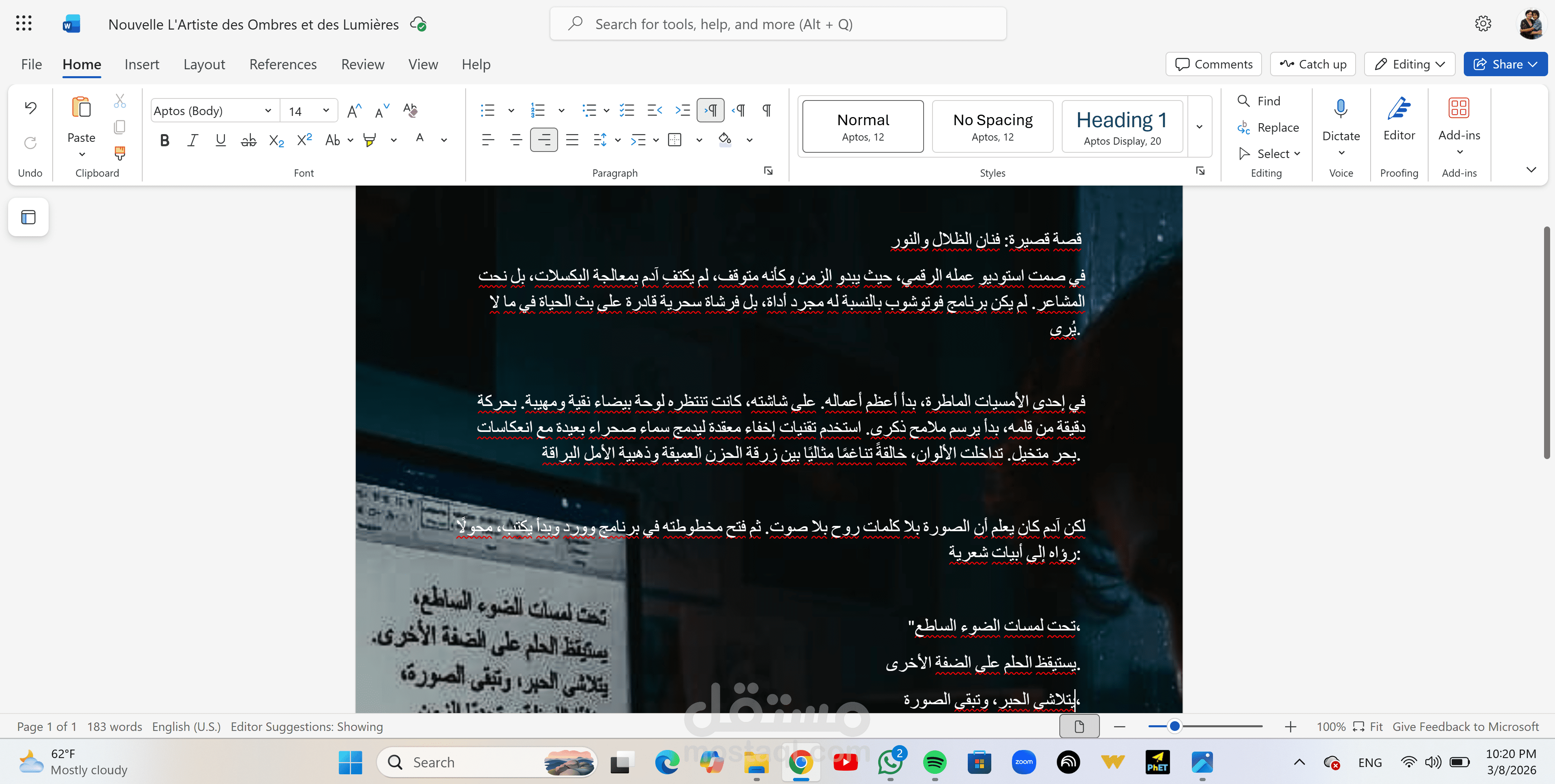Switch to the View tab
Image resolution: width=1555 pixels, height=784 pixels.
(423, 64)
